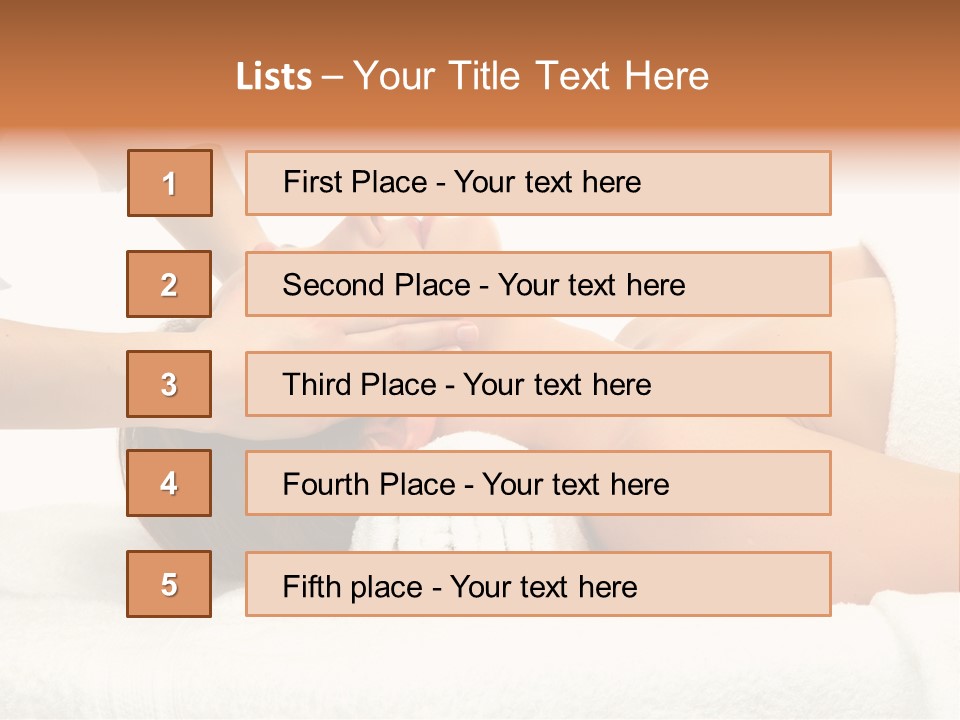This screenshot has height=720, width=960.
Task: Click the number 5 box
Action: coord(169,583)
